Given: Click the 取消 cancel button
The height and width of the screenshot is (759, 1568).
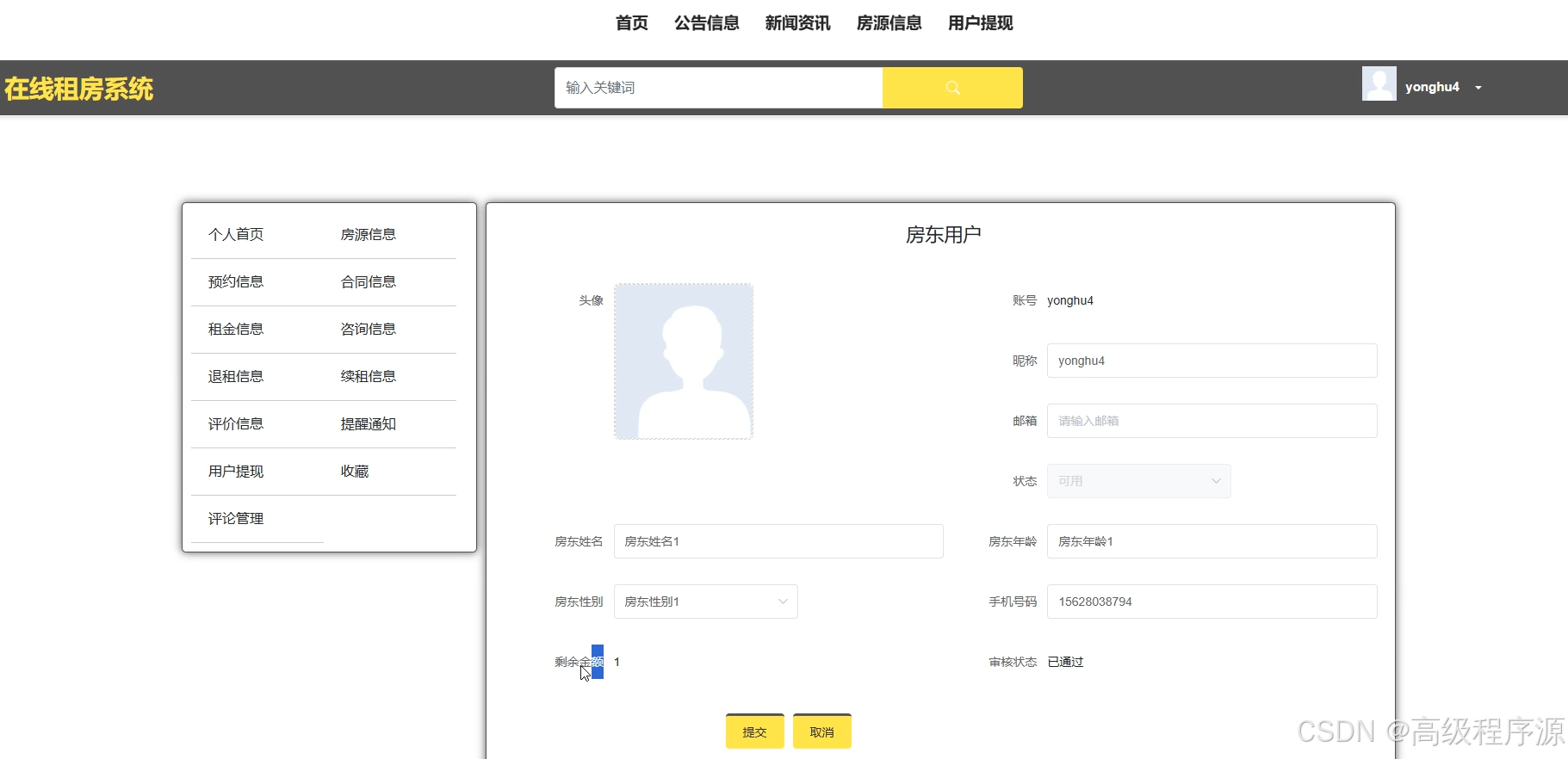Looking at the screenshot, I should tap(822, 731).
